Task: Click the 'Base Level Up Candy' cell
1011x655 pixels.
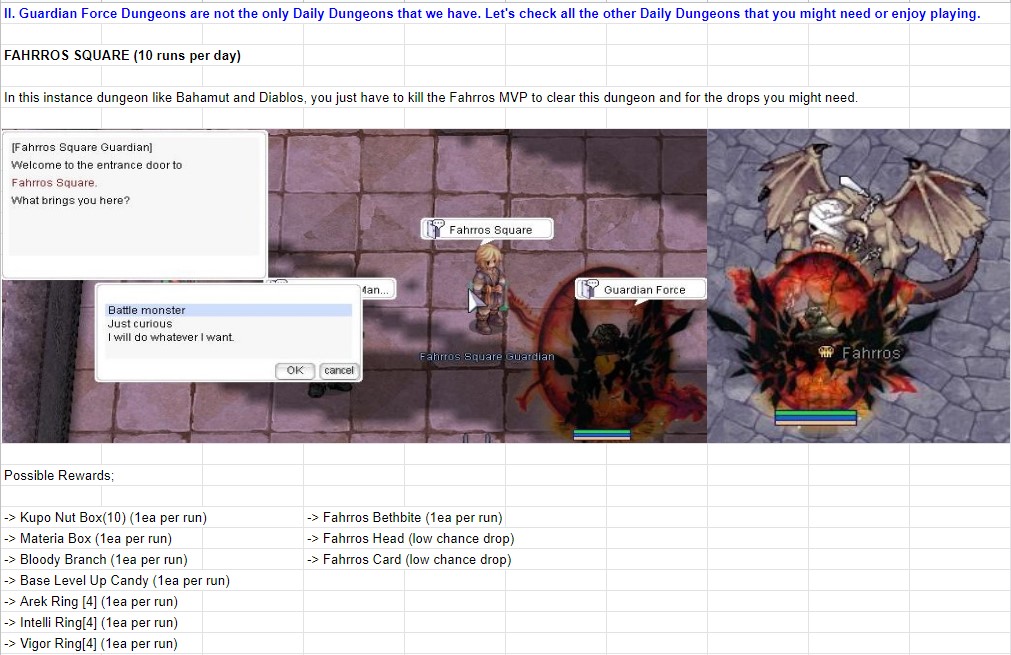Action: [x=117, y=580]
